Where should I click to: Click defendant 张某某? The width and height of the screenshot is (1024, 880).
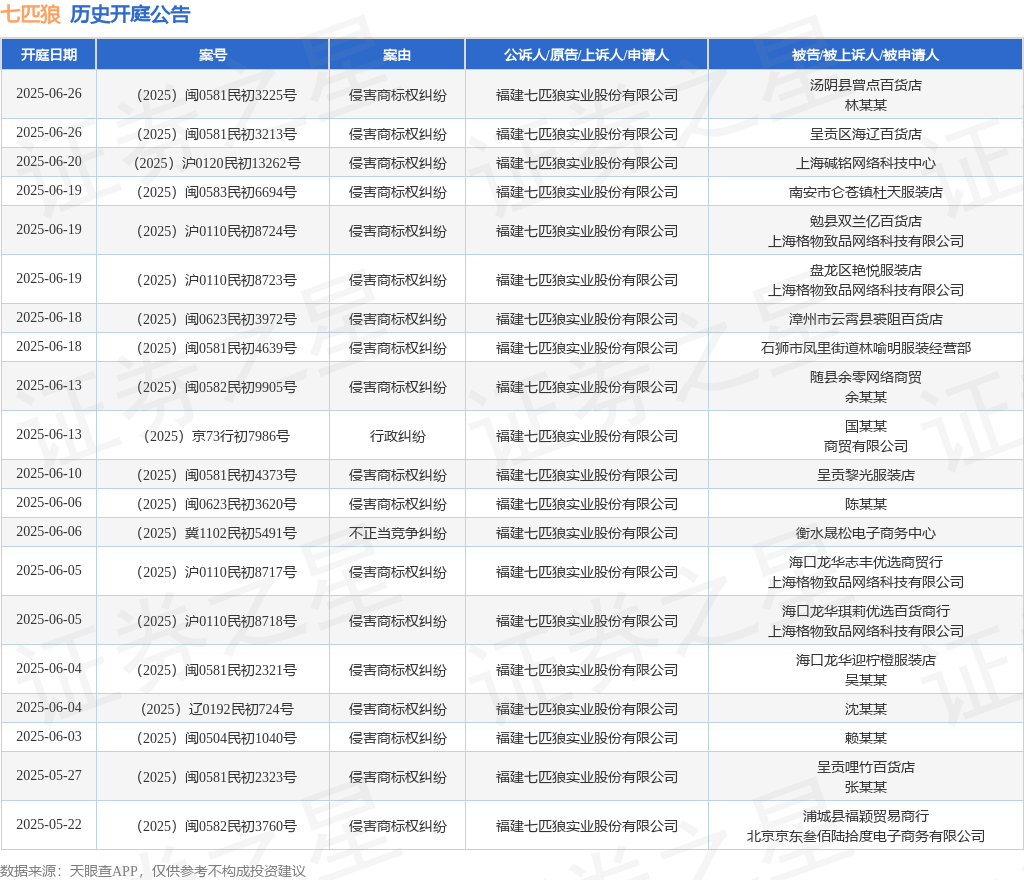tap(866, 787)
